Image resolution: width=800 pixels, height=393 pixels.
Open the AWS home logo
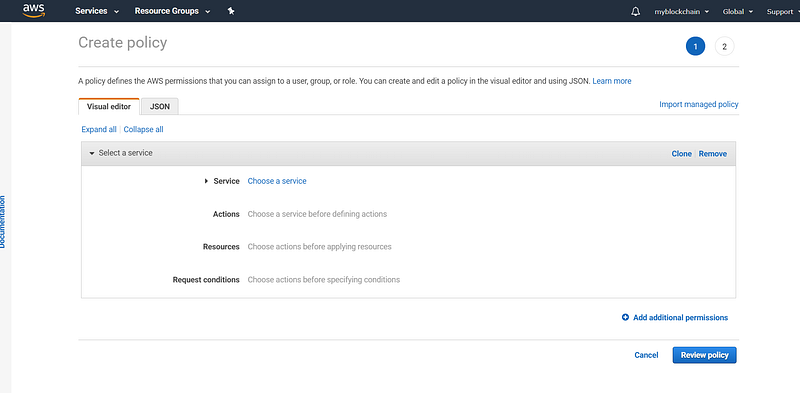coord(34,10)
